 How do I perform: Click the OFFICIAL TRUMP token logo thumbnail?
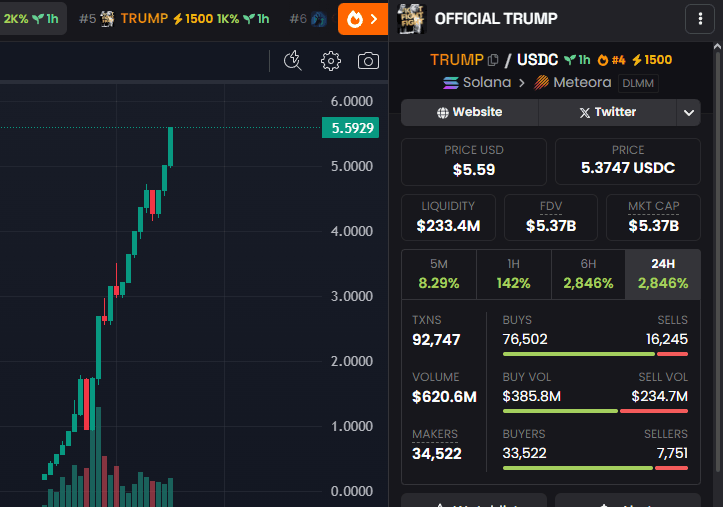(411, 19)
